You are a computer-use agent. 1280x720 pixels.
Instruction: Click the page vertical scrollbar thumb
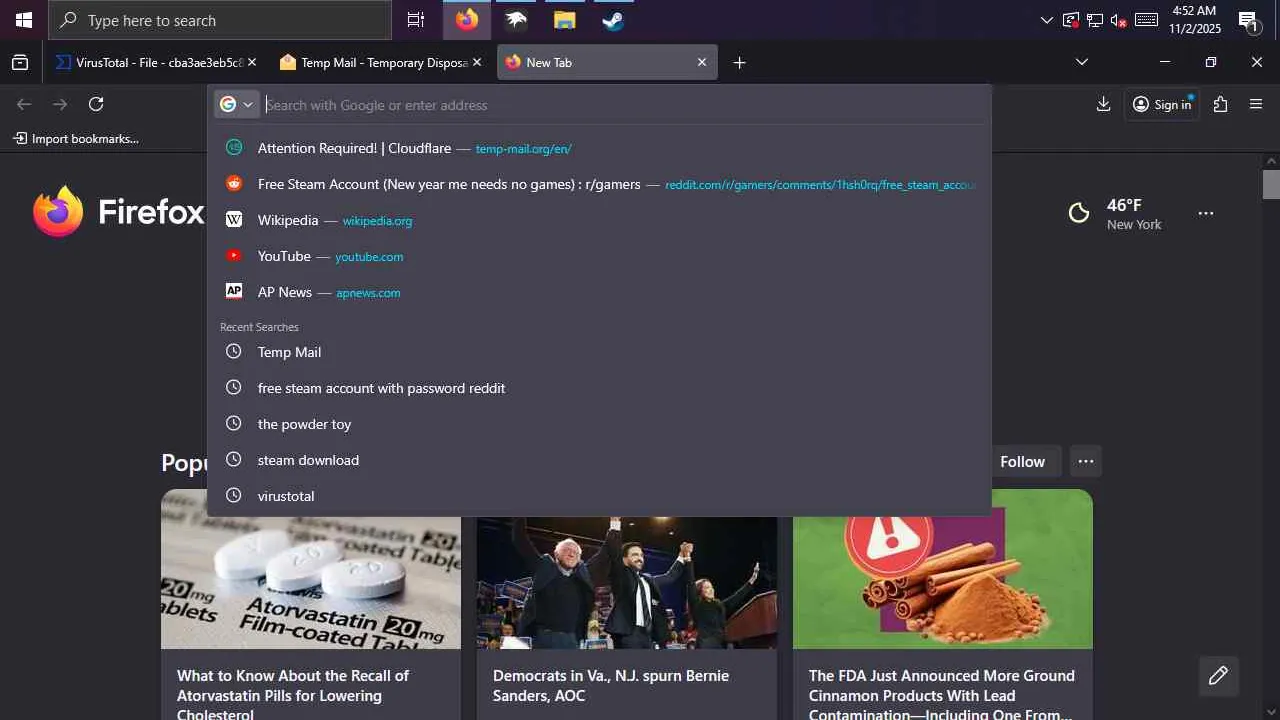point(1271,184)
